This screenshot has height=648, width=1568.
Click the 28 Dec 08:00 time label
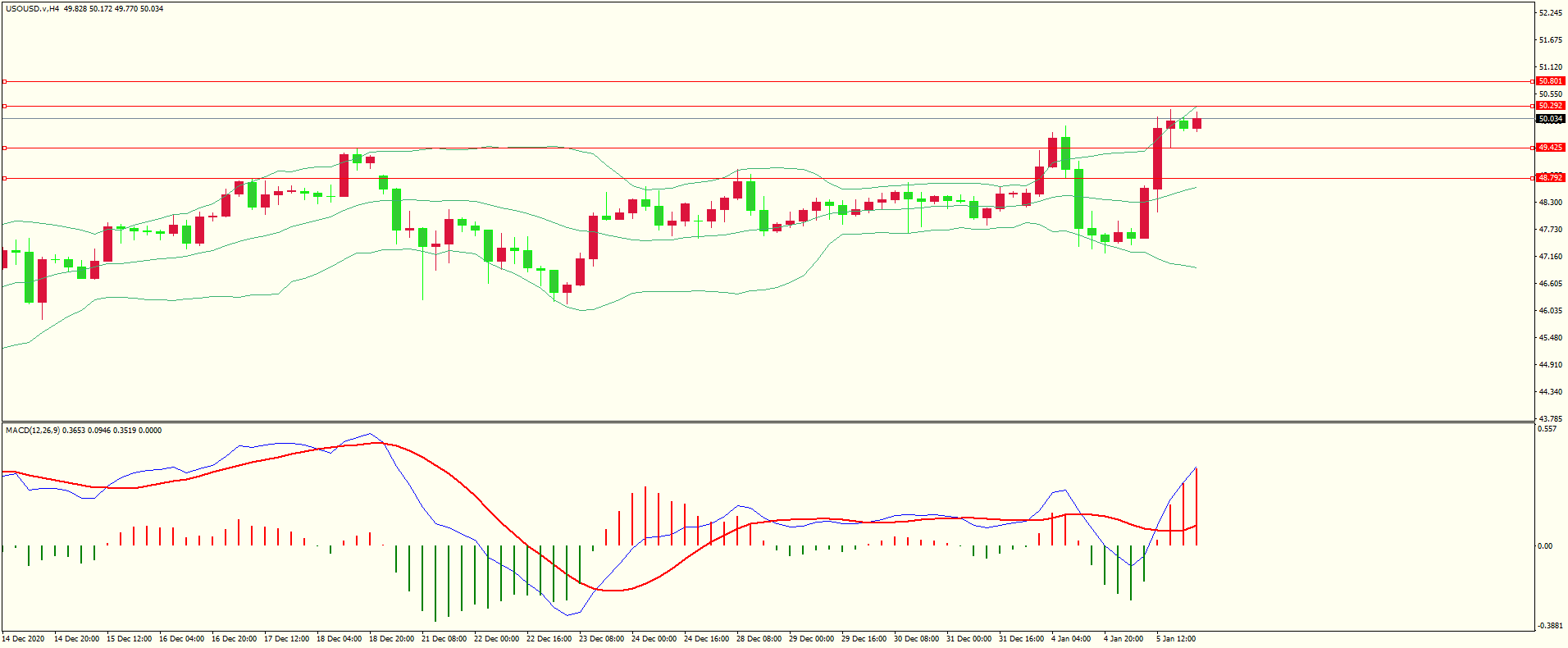pos(759,639)
